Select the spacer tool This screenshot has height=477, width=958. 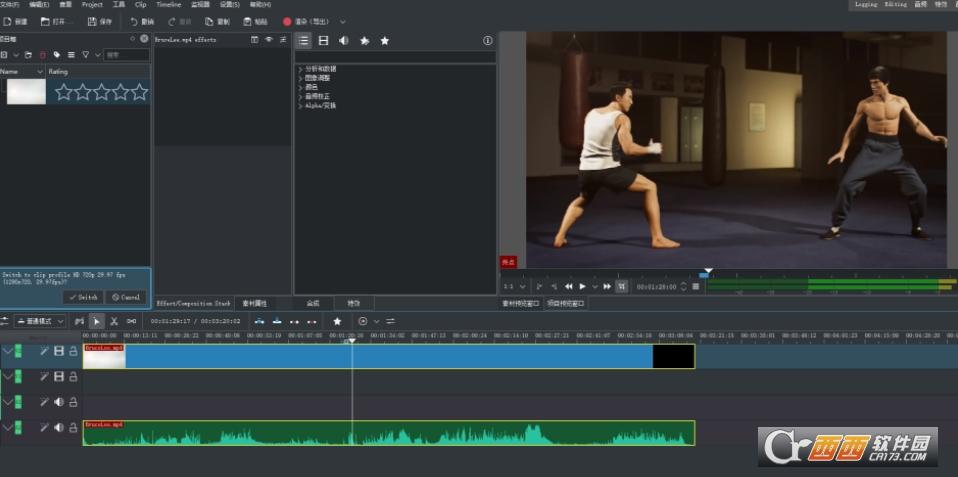131,321
